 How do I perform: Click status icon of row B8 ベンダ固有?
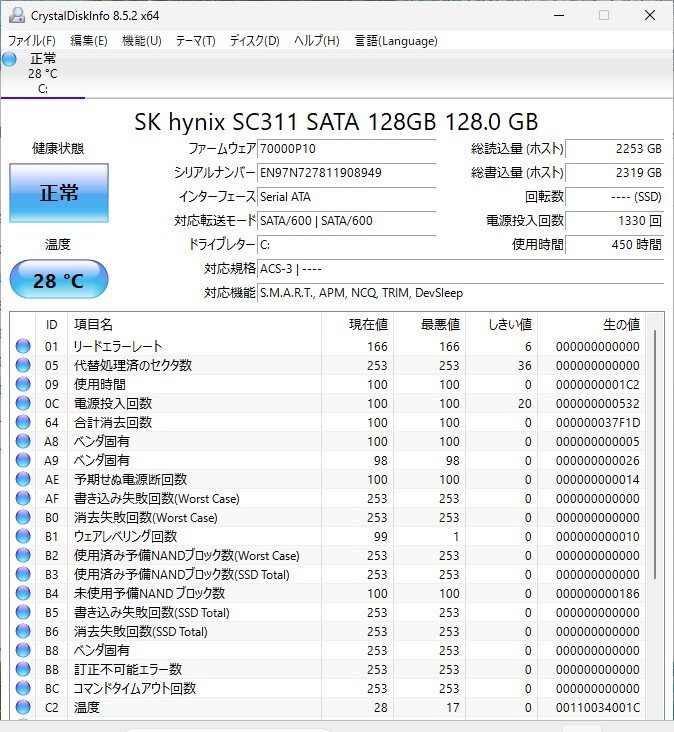point(23,650)
